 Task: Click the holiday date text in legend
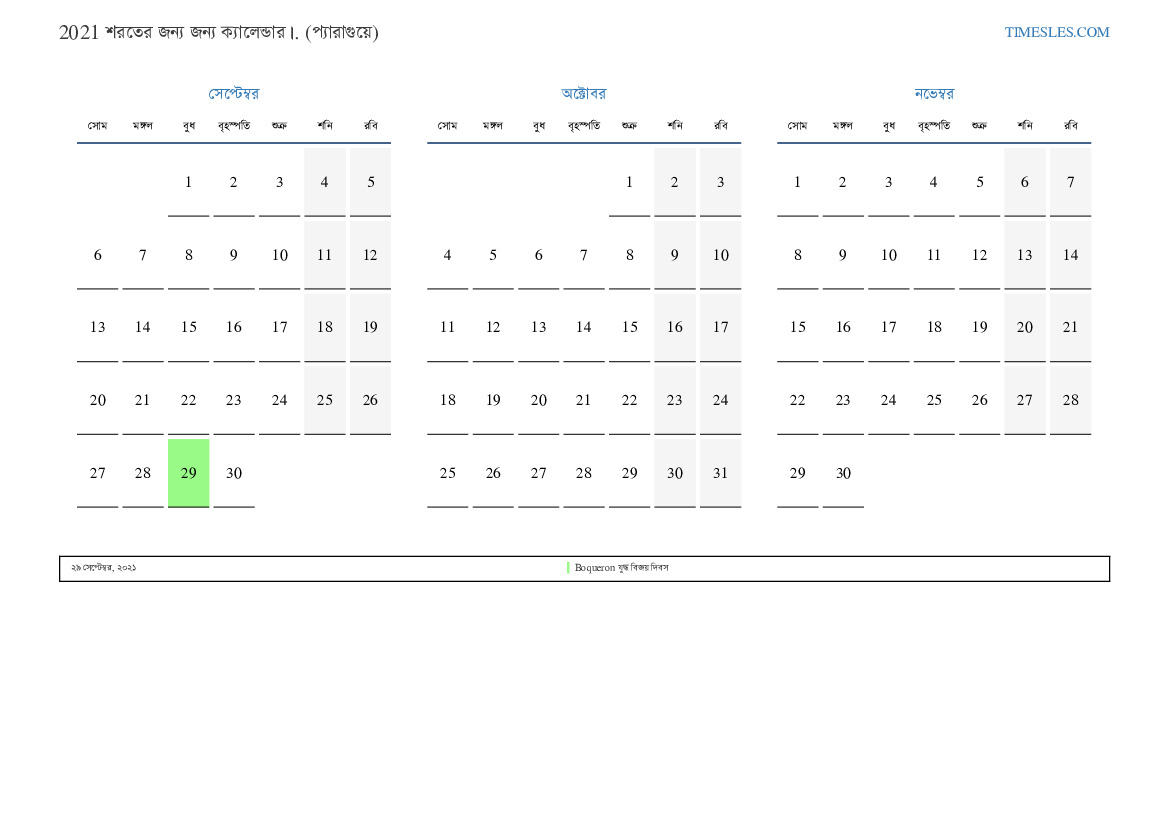[x=103, y=568]
